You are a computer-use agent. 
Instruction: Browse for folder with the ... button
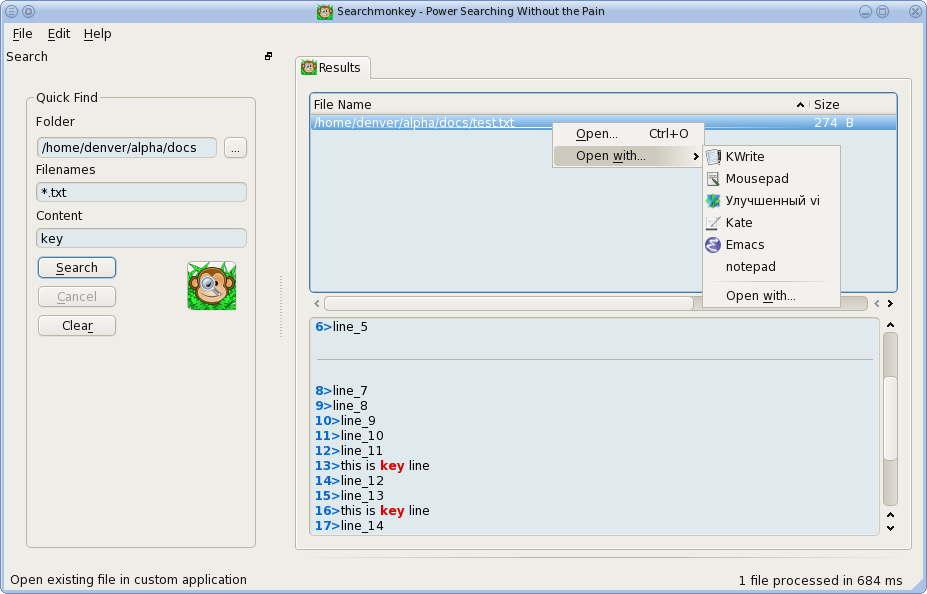pyautogui.click(x=235, y=148)
